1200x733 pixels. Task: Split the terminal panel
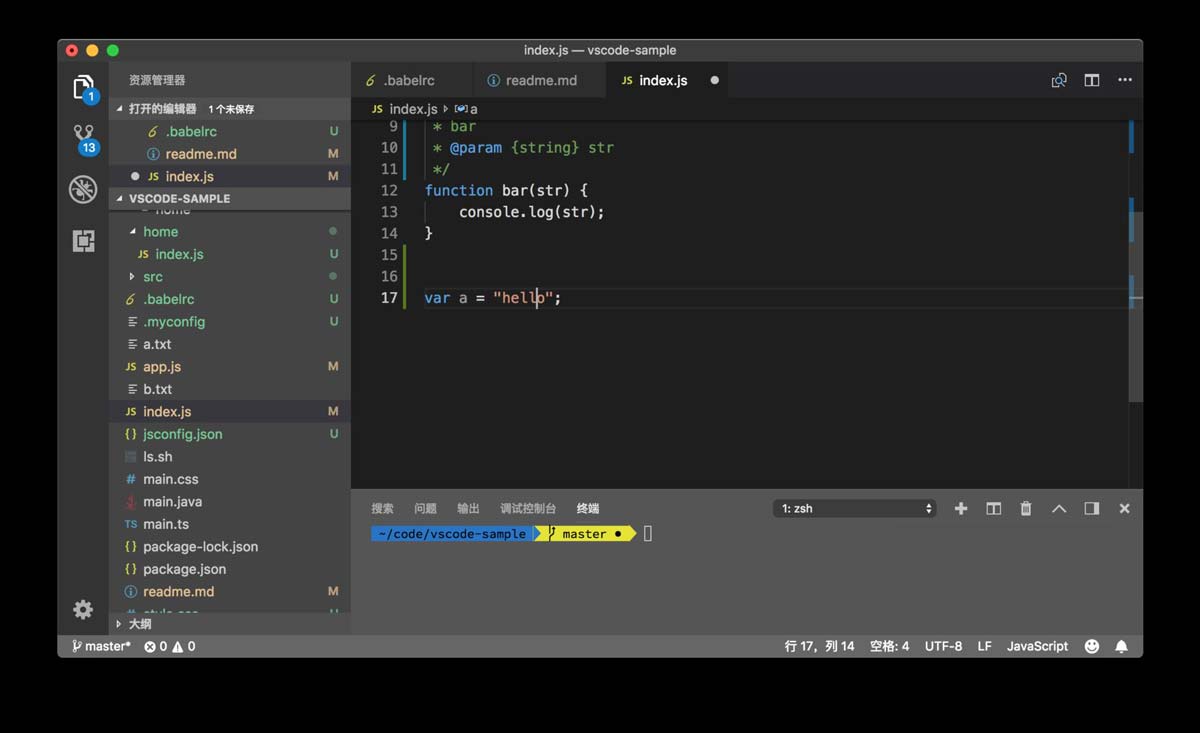pyautogui.click(x=993, y=508)
